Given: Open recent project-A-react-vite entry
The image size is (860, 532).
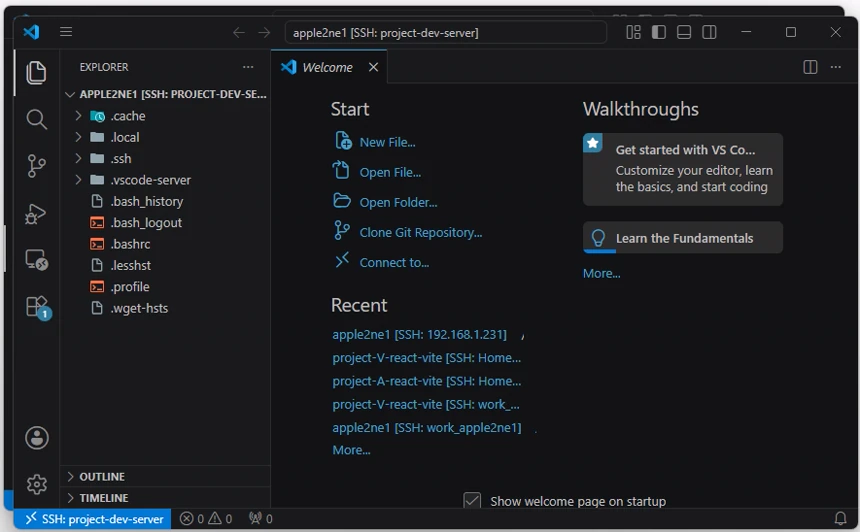Looking at the screenshot, I should click(x=427, y=381).
